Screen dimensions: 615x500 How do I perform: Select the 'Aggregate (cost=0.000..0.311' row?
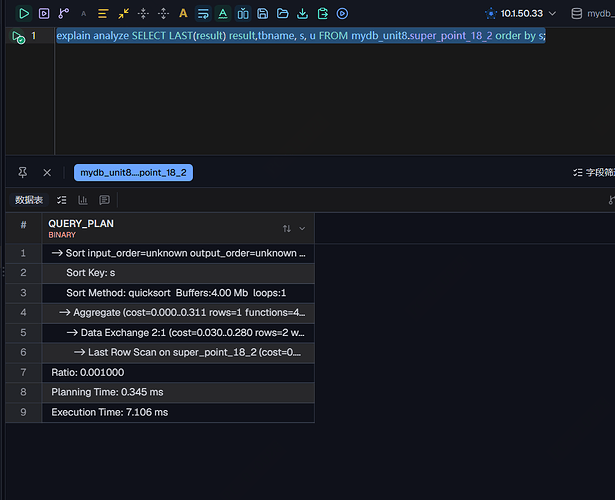pos(178,313)
